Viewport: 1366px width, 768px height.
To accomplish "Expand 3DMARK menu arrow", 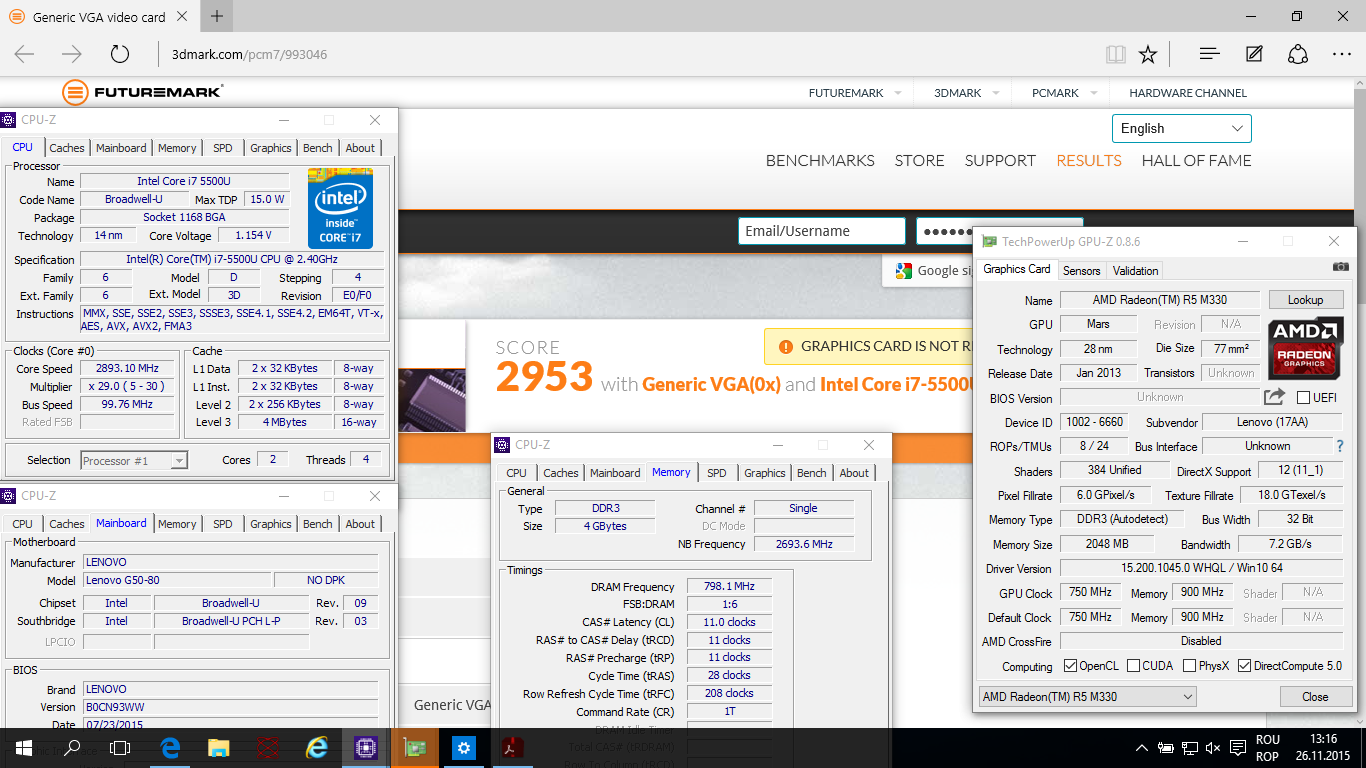I will click(x=995, y=93).
